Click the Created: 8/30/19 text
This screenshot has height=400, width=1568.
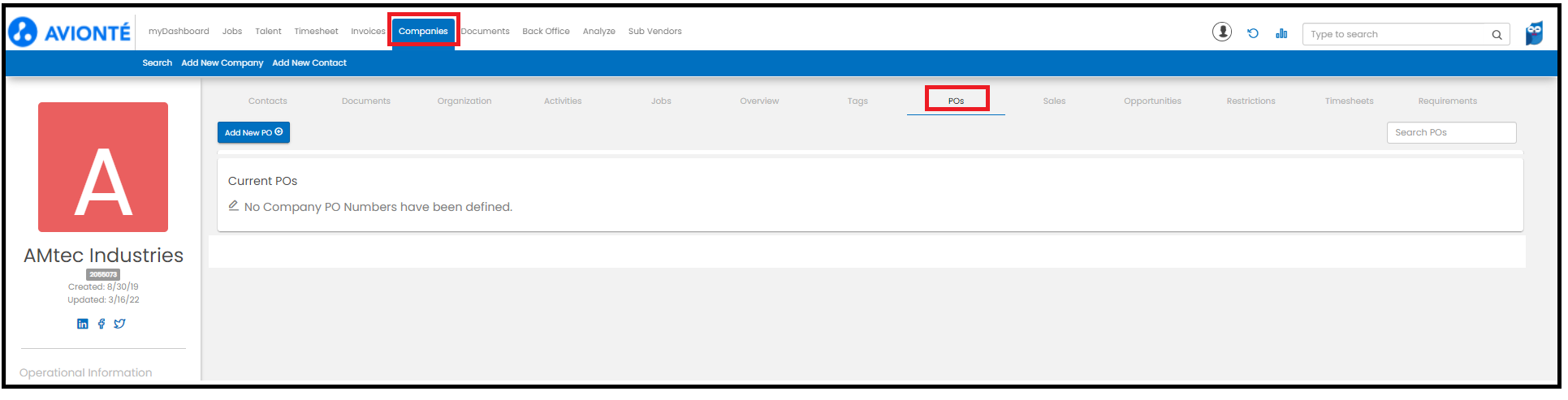coord(103,286)
